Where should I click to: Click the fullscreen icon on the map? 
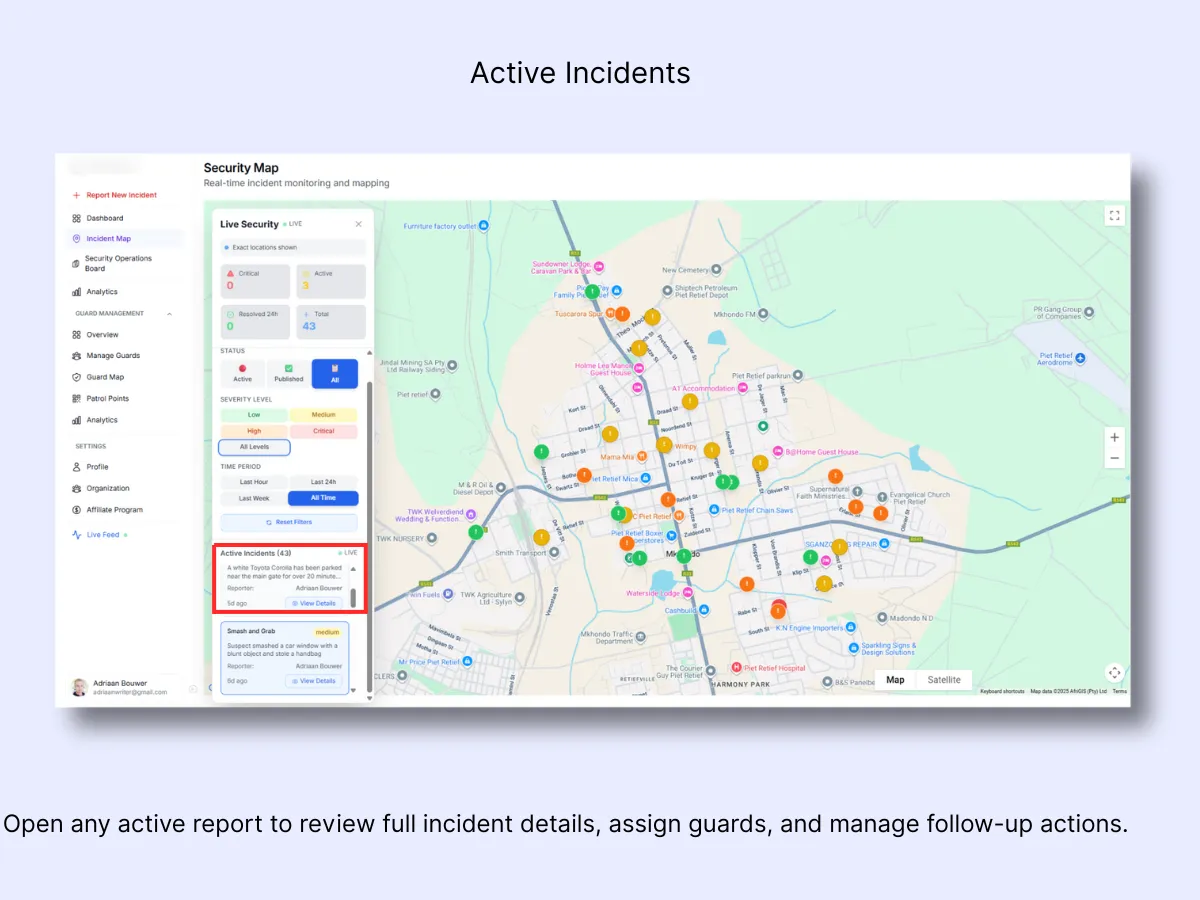pos(1114,215)
